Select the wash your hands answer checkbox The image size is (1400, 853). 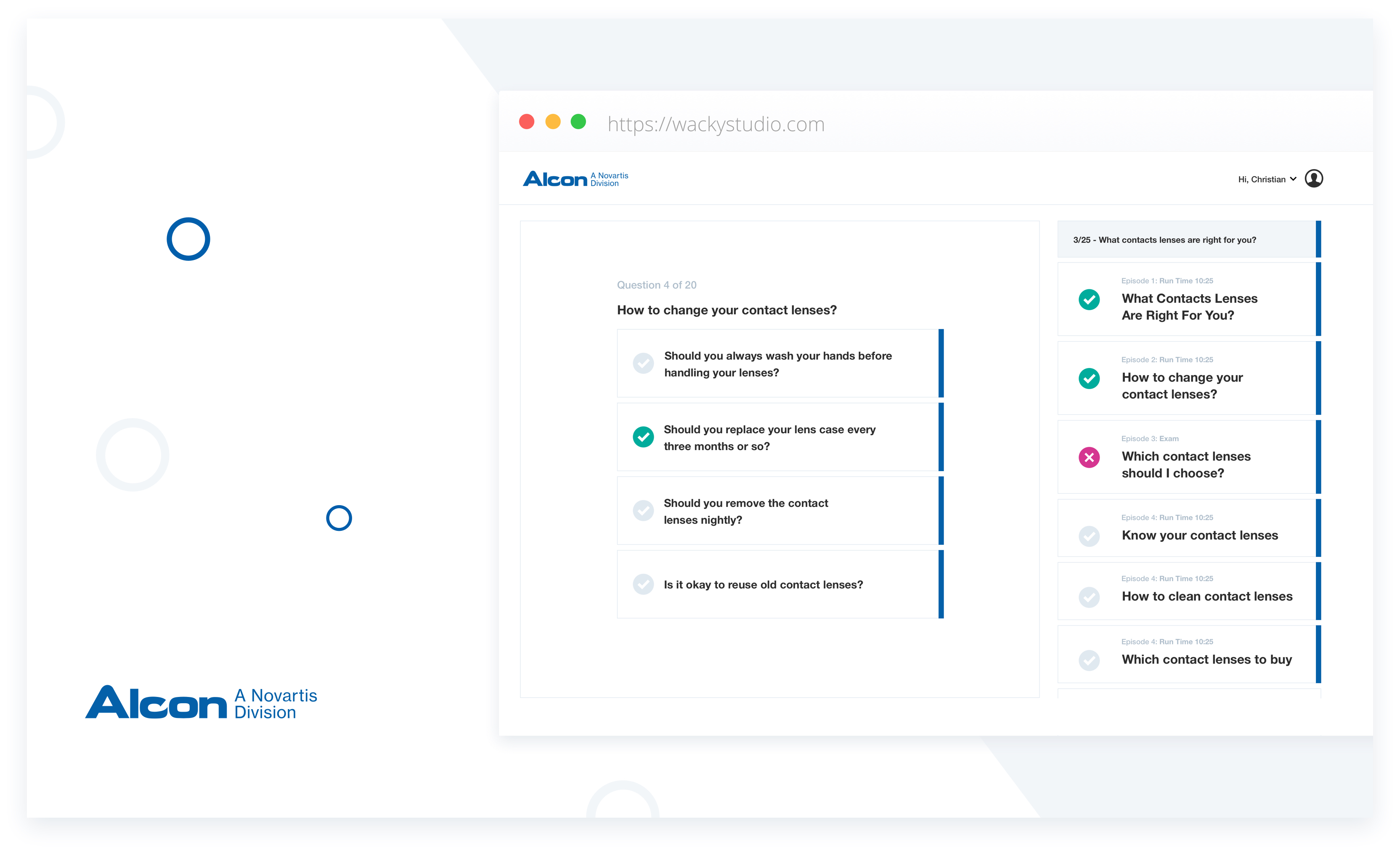coord(643,363)
